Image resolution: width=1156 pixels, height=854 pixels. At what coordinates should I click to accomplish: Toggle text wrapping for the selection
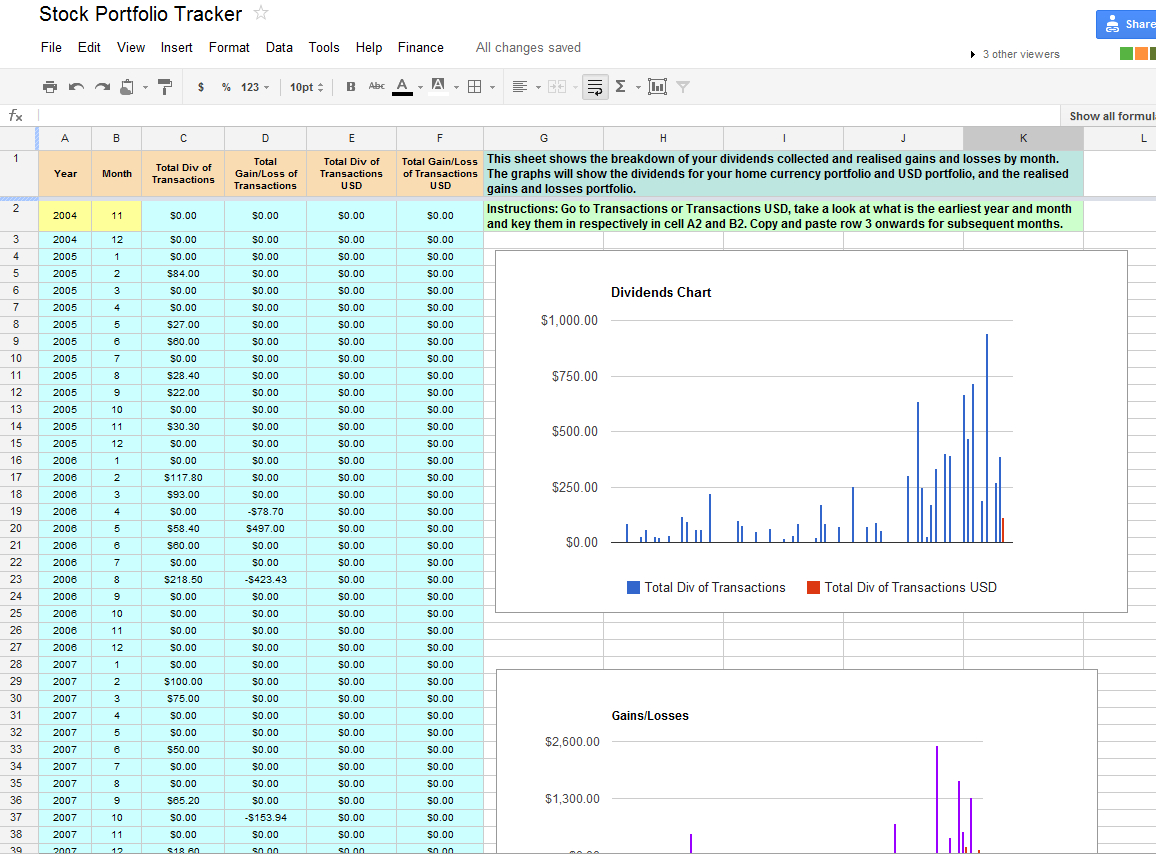[594, 86]
